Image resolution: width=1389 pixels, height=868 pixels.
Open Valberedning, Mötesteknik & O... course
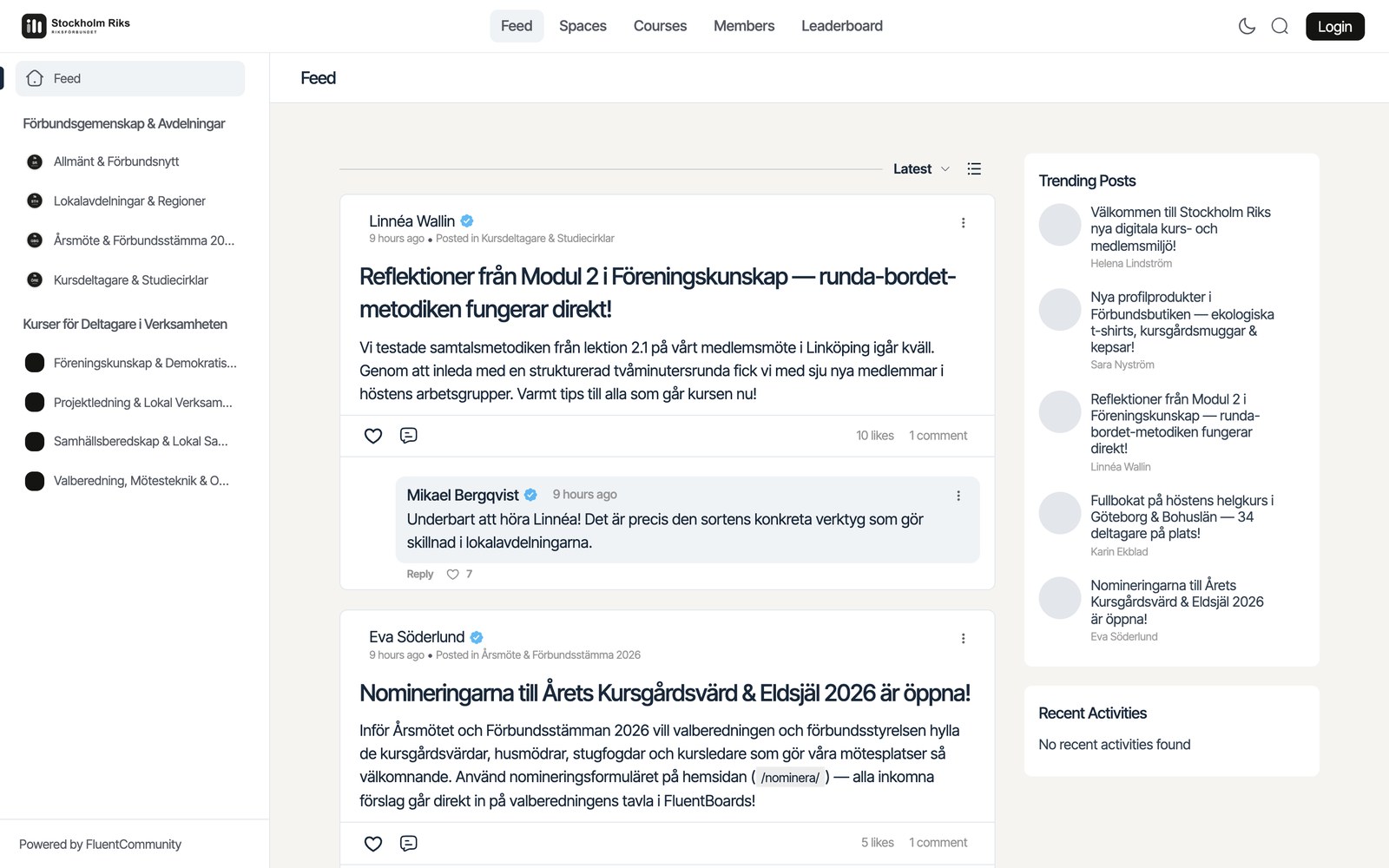pyautogui.click(x=130, y=481)
